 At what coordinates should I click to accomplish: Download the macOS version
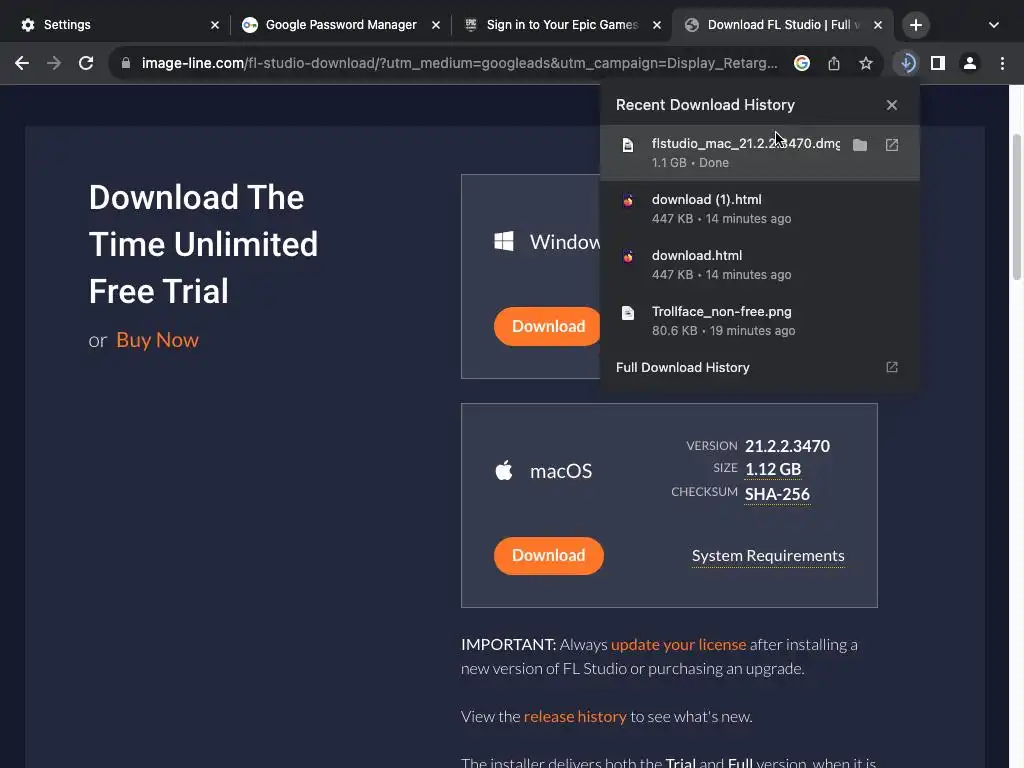point(549,555)
